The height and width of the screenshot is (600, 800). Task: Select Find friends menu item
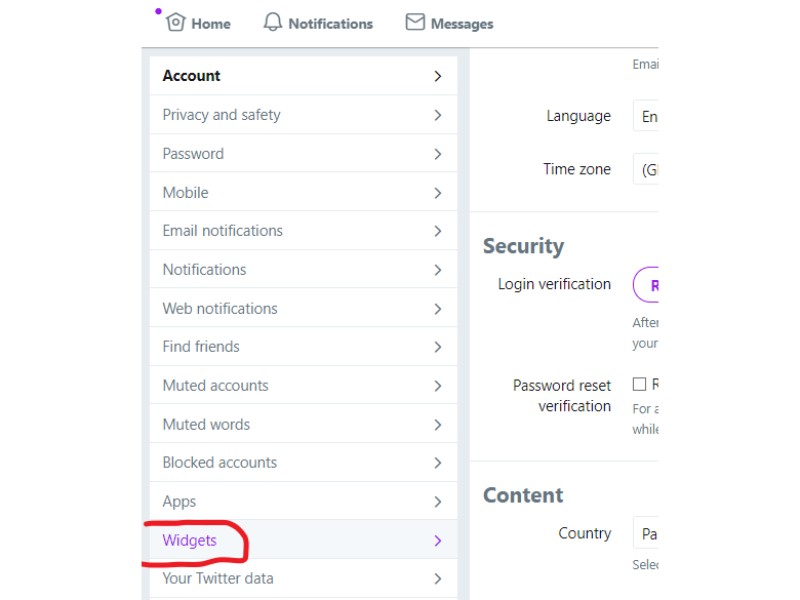304,346
